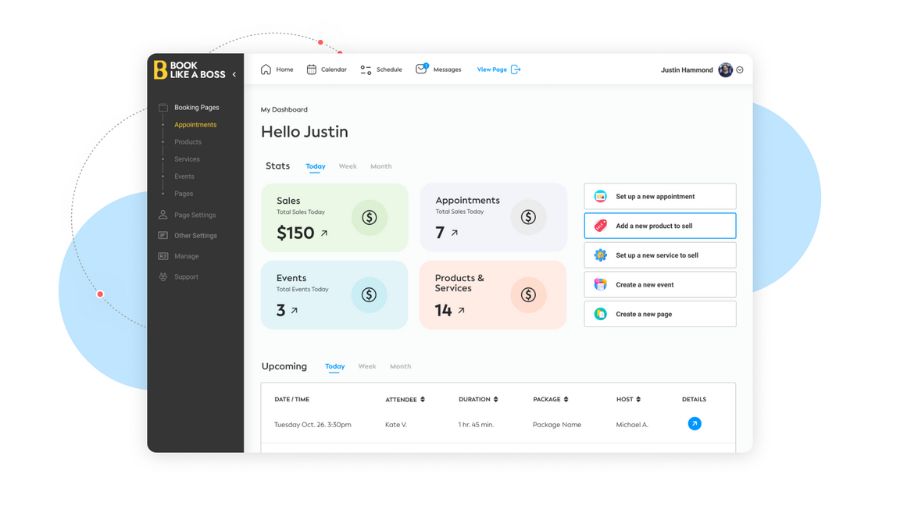Select Appointments in sidebar
The image size is (900, 506).
tap(195, 124)
